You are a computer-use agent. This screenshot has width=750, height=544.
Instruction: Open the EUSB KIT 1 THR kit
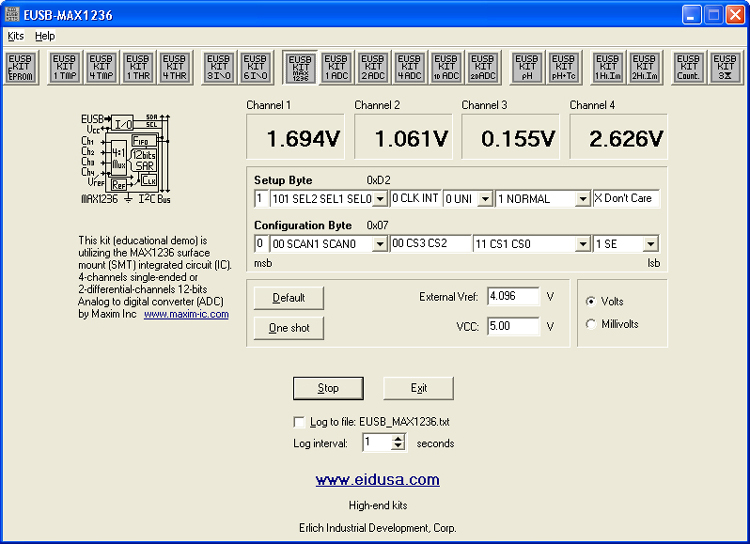pos(138,67)
